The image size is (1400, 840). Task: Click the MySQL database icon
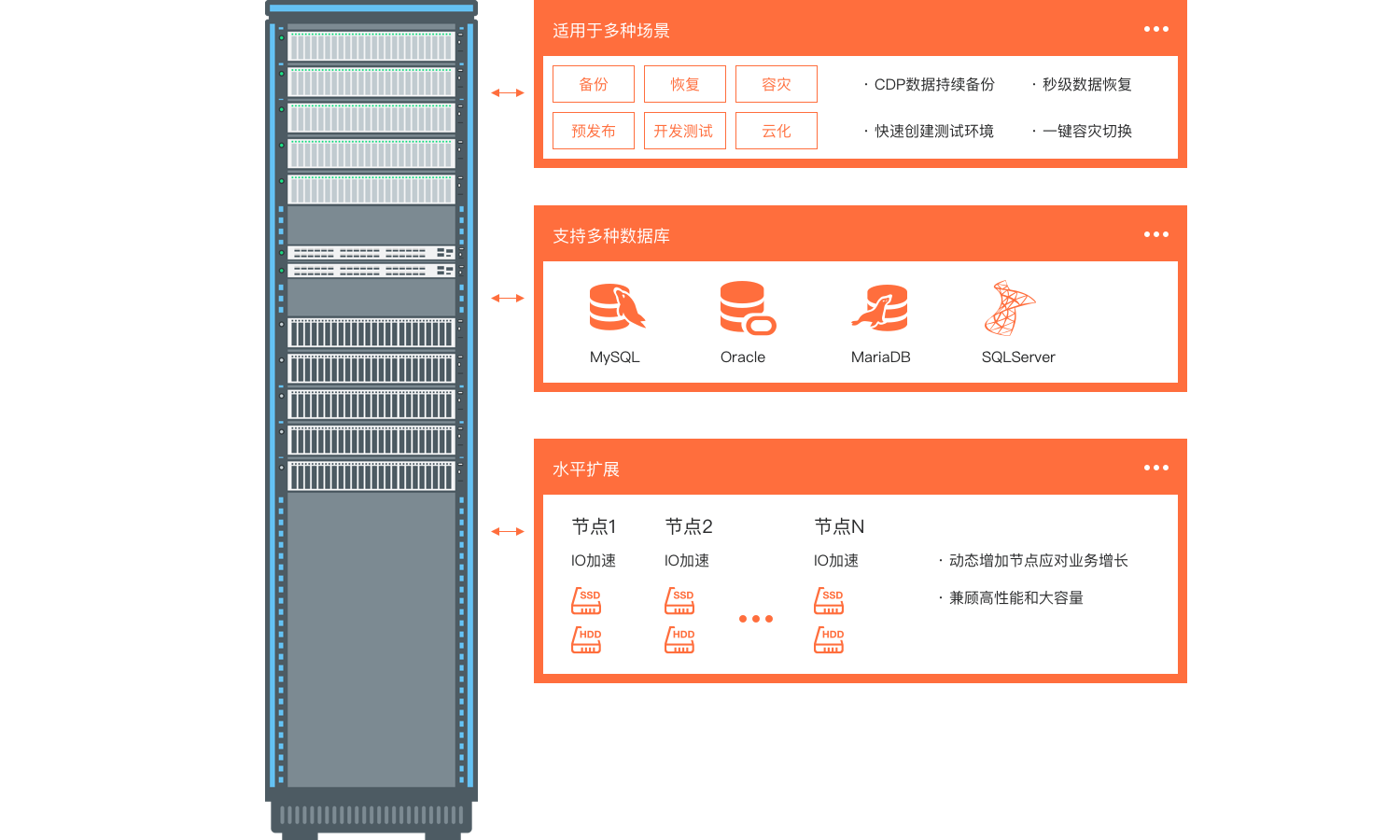(617, 307)
